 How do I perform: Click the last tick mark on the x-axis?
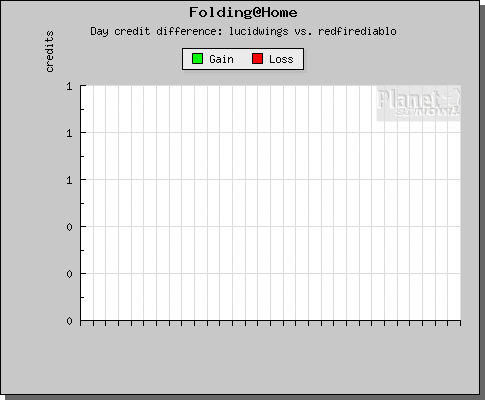[x=461, y=323]
